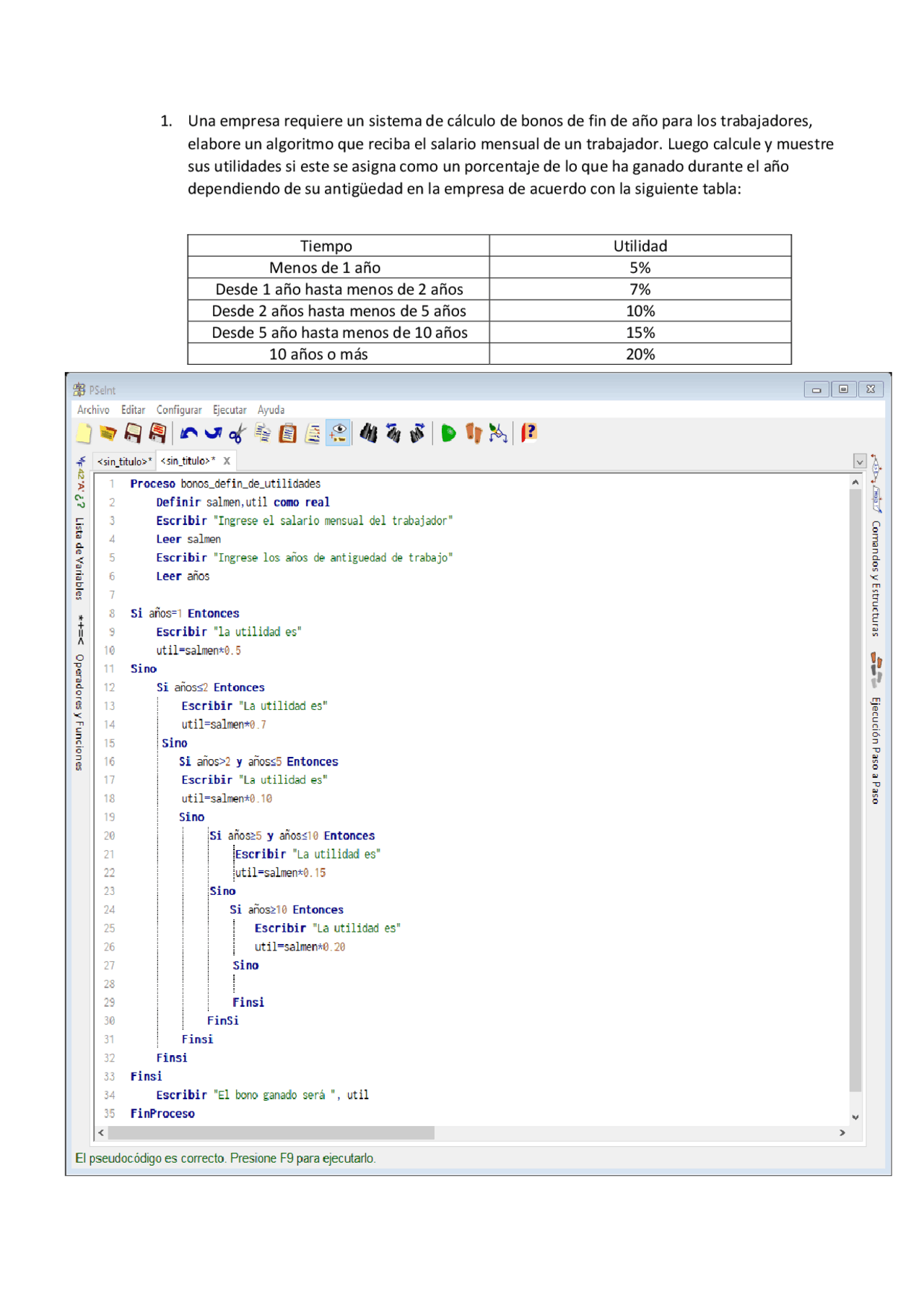Image resolution: width=924 pixels, height=1308 pixels.
Task: Click the Open file folder icon
Action: [x=108, y=433]
